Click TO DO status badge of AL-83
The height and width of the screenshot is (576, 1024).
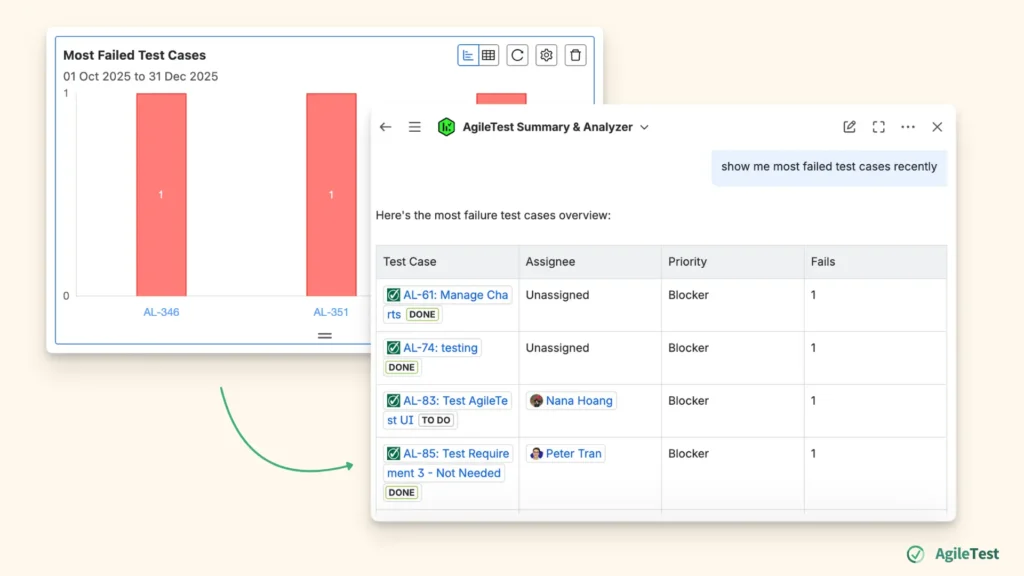436,421
